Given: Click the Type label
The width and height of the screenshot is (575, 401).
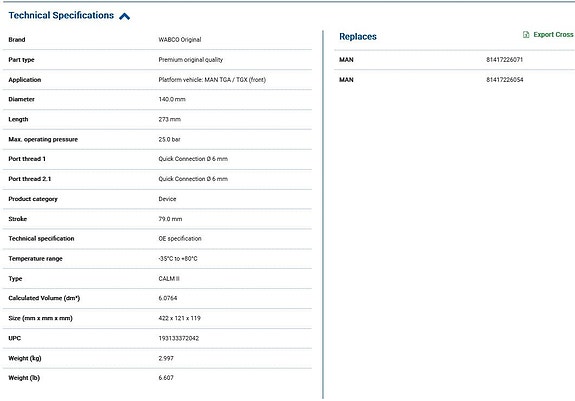Looking at the screenshot, I should 15,279.
